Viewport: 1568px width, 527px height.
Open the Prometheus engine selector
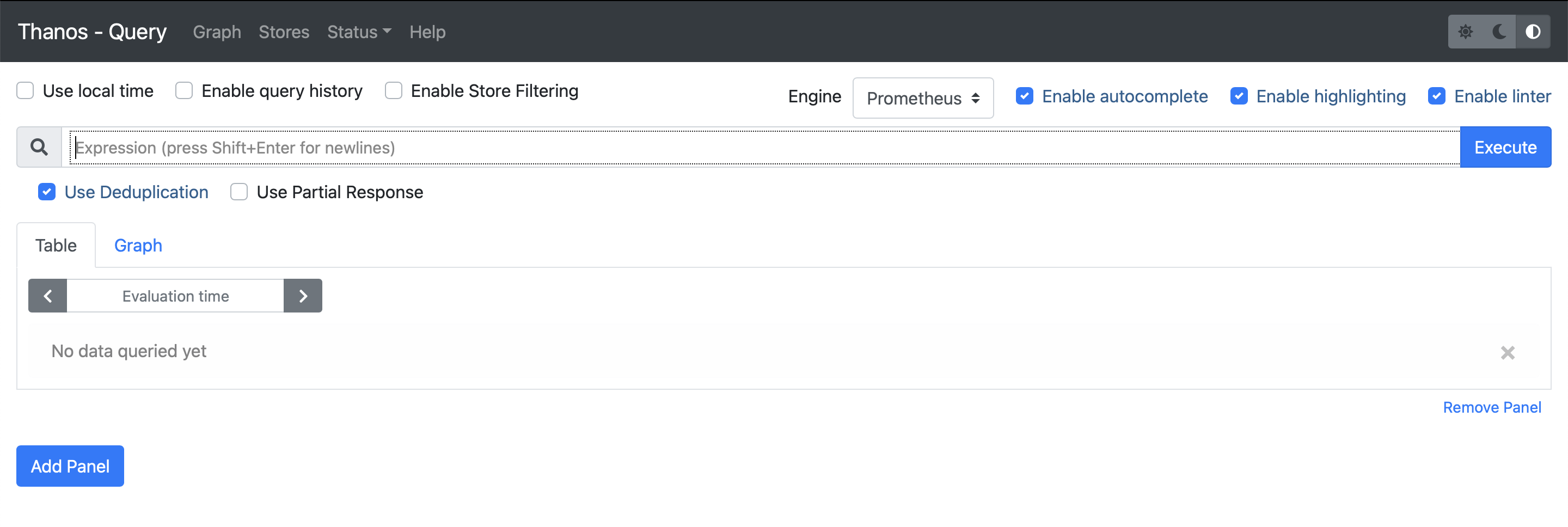tap(923, 98)
